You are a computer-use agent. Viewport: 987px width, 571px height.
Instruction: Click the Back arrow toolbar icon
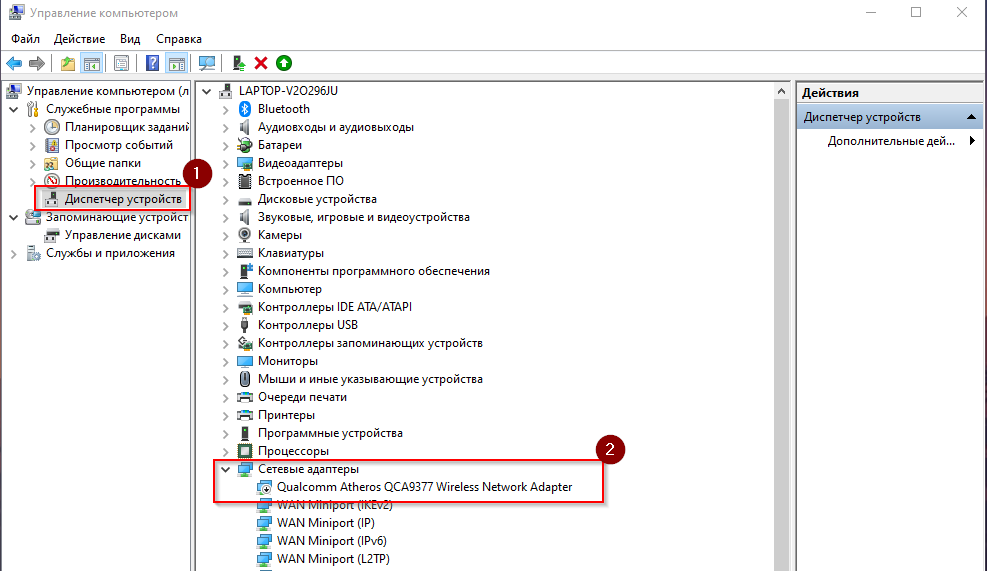[x=14, y=63]
